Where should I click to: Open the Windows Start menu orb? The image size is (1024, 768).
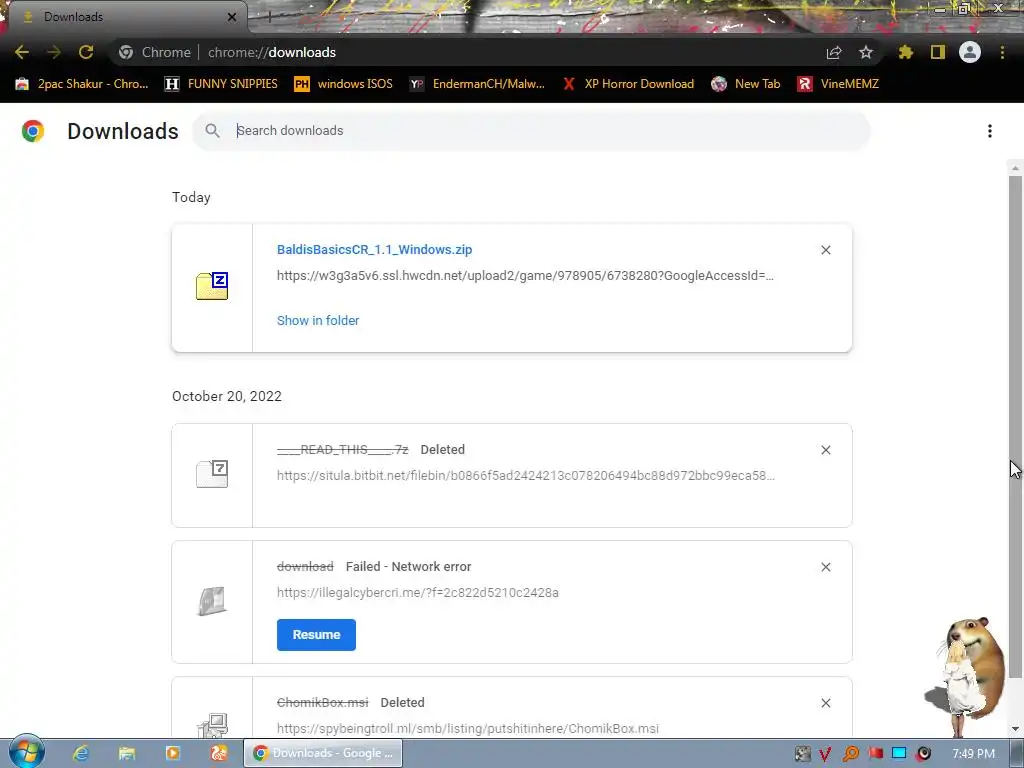27,751
